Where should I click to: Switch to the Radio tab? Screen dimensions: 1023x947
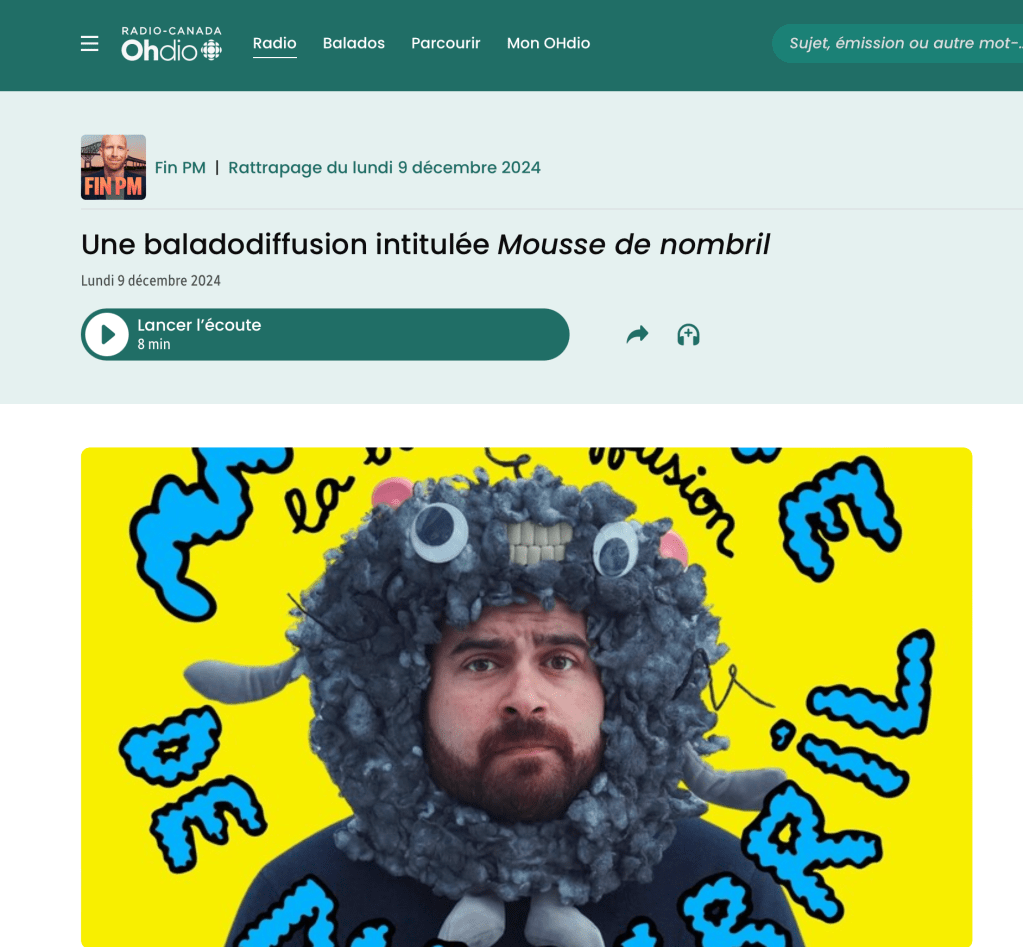[x=275, y=43]
